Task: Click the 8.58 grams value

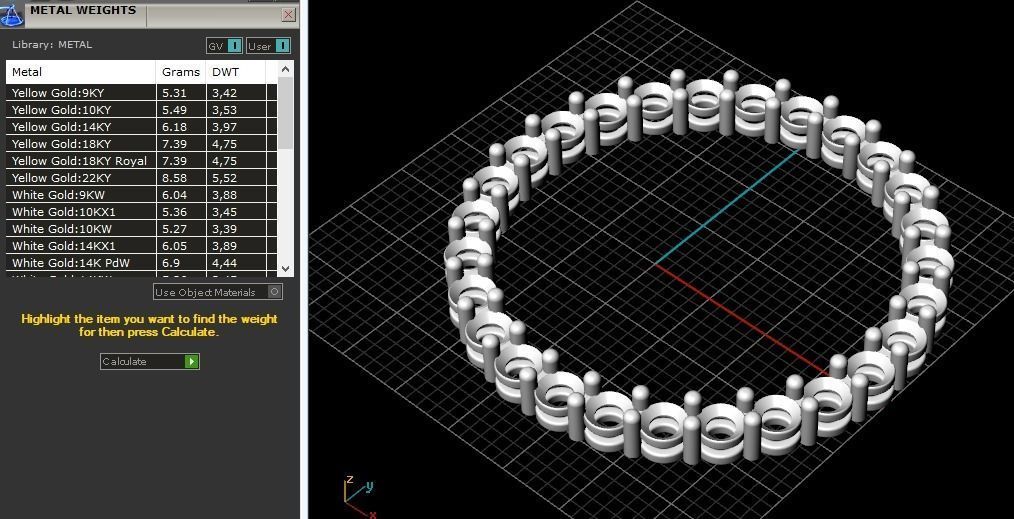Action: click(x=175, y=178)
